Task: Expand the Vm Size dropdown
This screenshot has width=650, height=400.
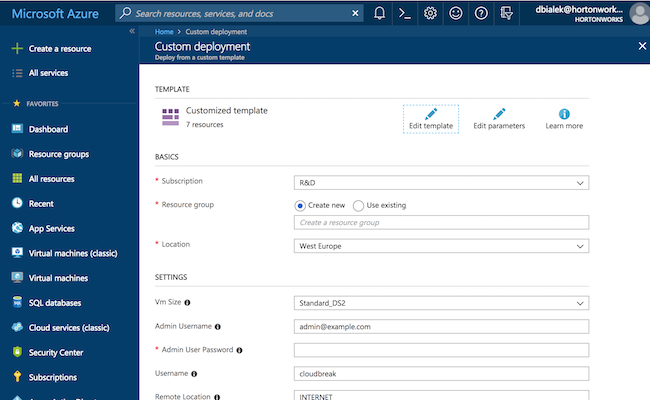Action: point(441,303)
